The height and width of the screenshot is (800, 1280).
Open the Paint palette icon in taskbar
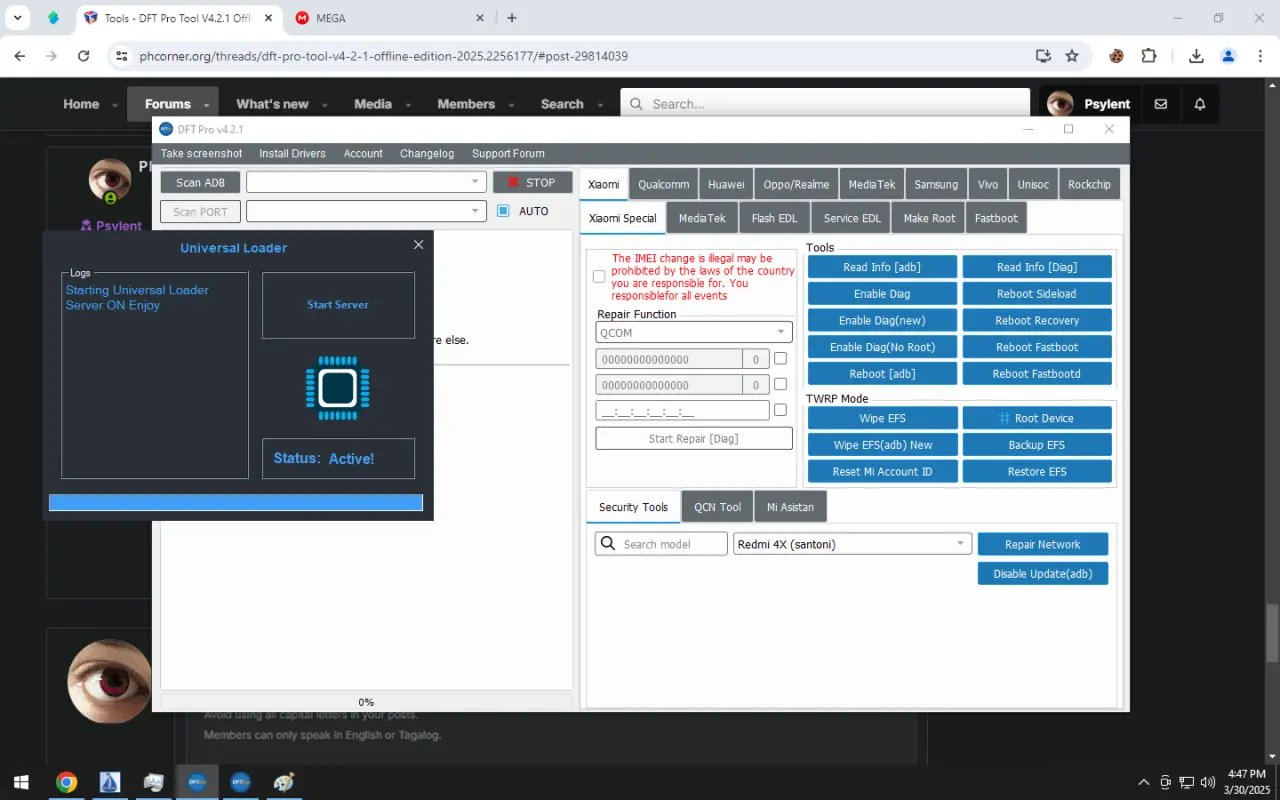pyautogui.click(x=284, y=782)
